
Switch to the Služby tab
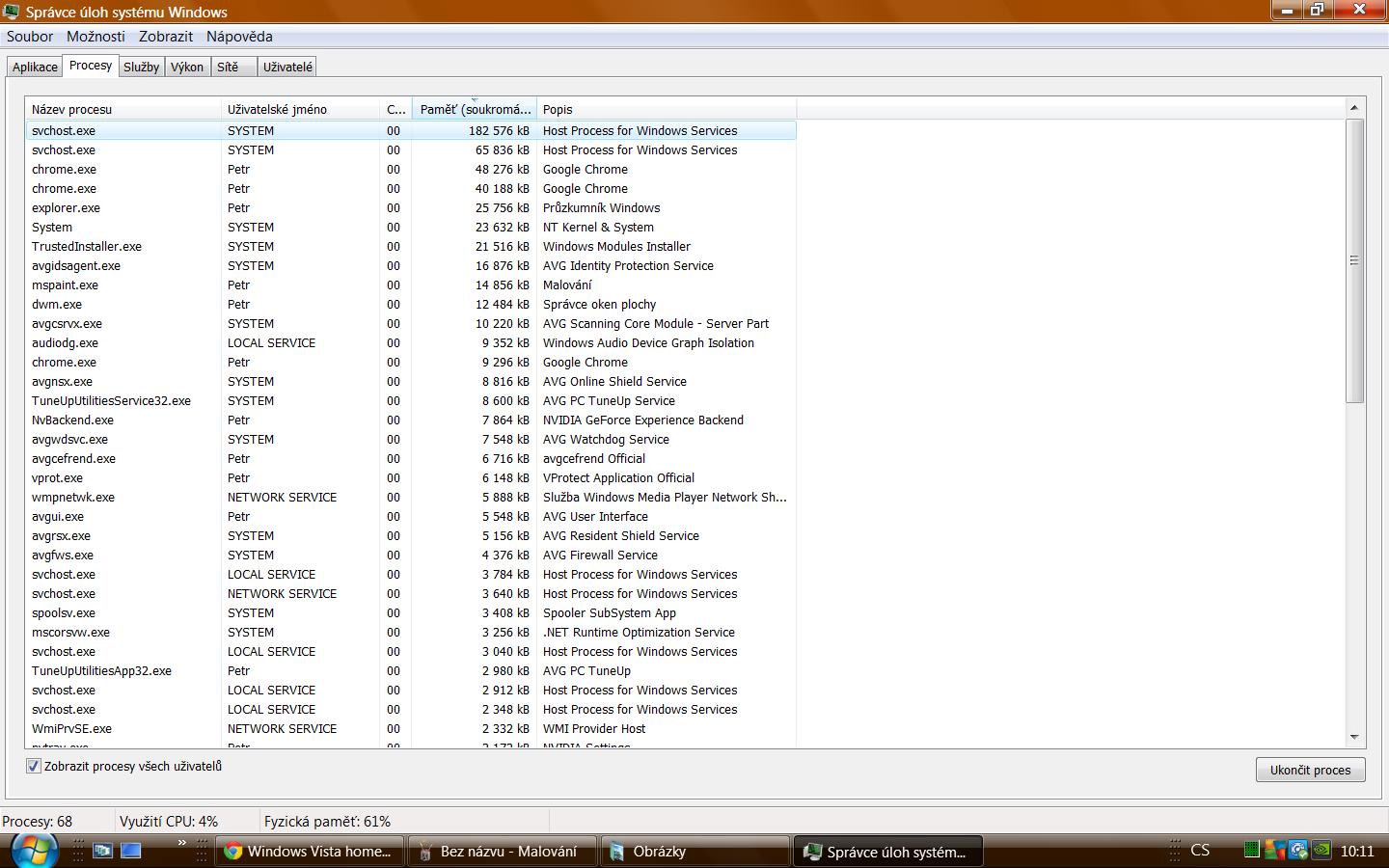pos(141,67)
